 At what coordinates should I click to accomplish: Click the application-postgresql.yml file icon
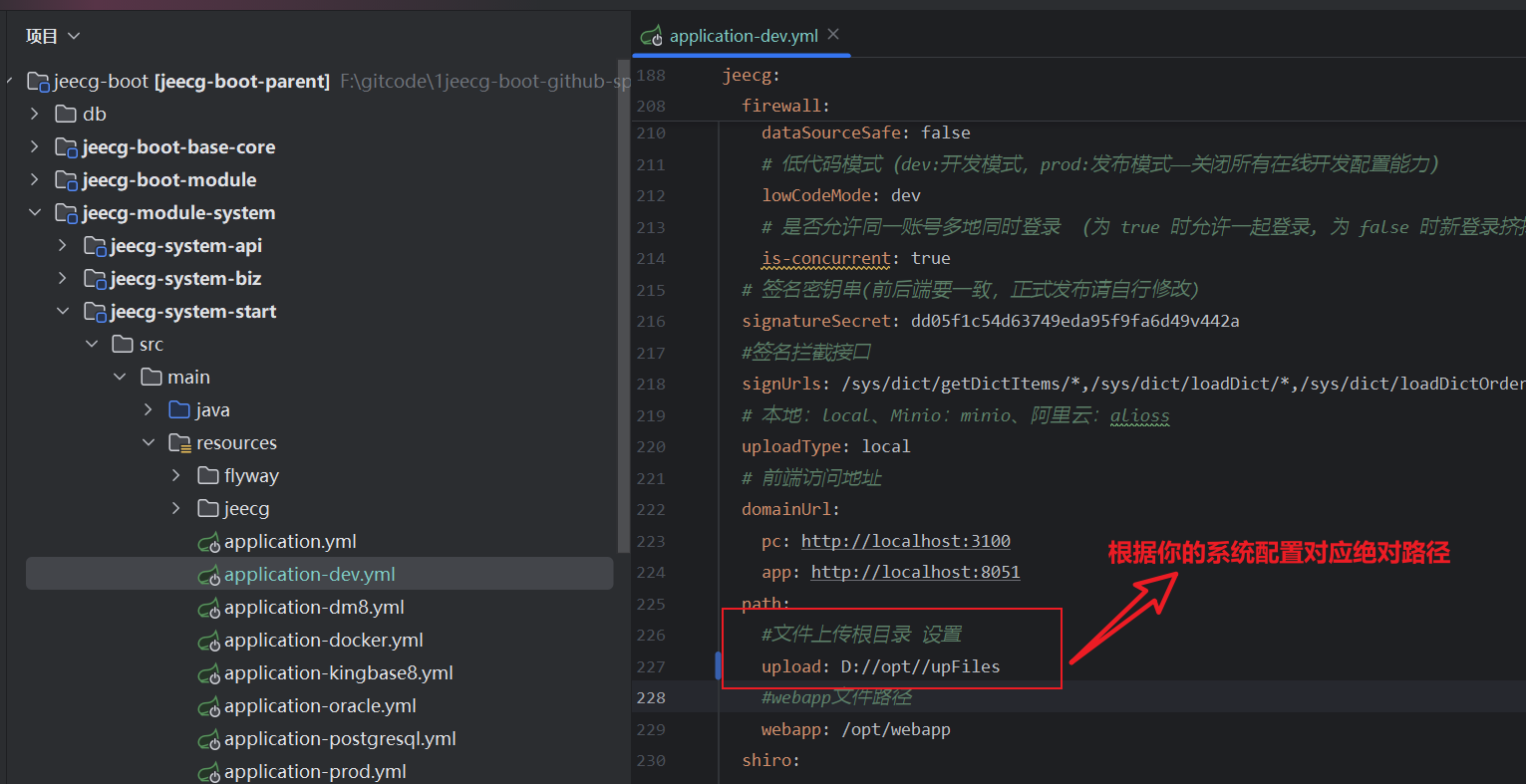[x=208, y=739]
